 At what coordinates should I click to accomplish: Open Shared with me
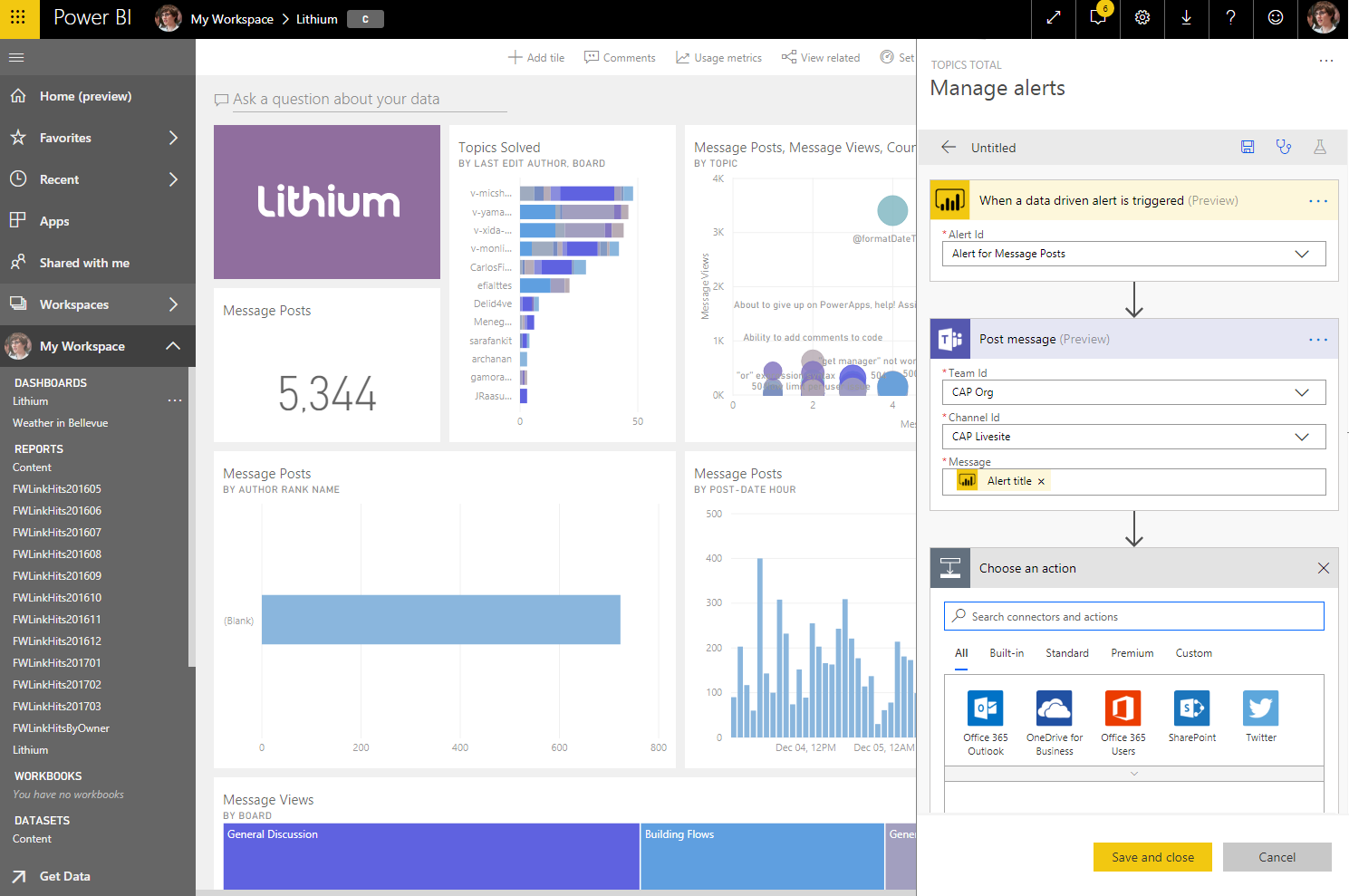(x=98, y=263)
